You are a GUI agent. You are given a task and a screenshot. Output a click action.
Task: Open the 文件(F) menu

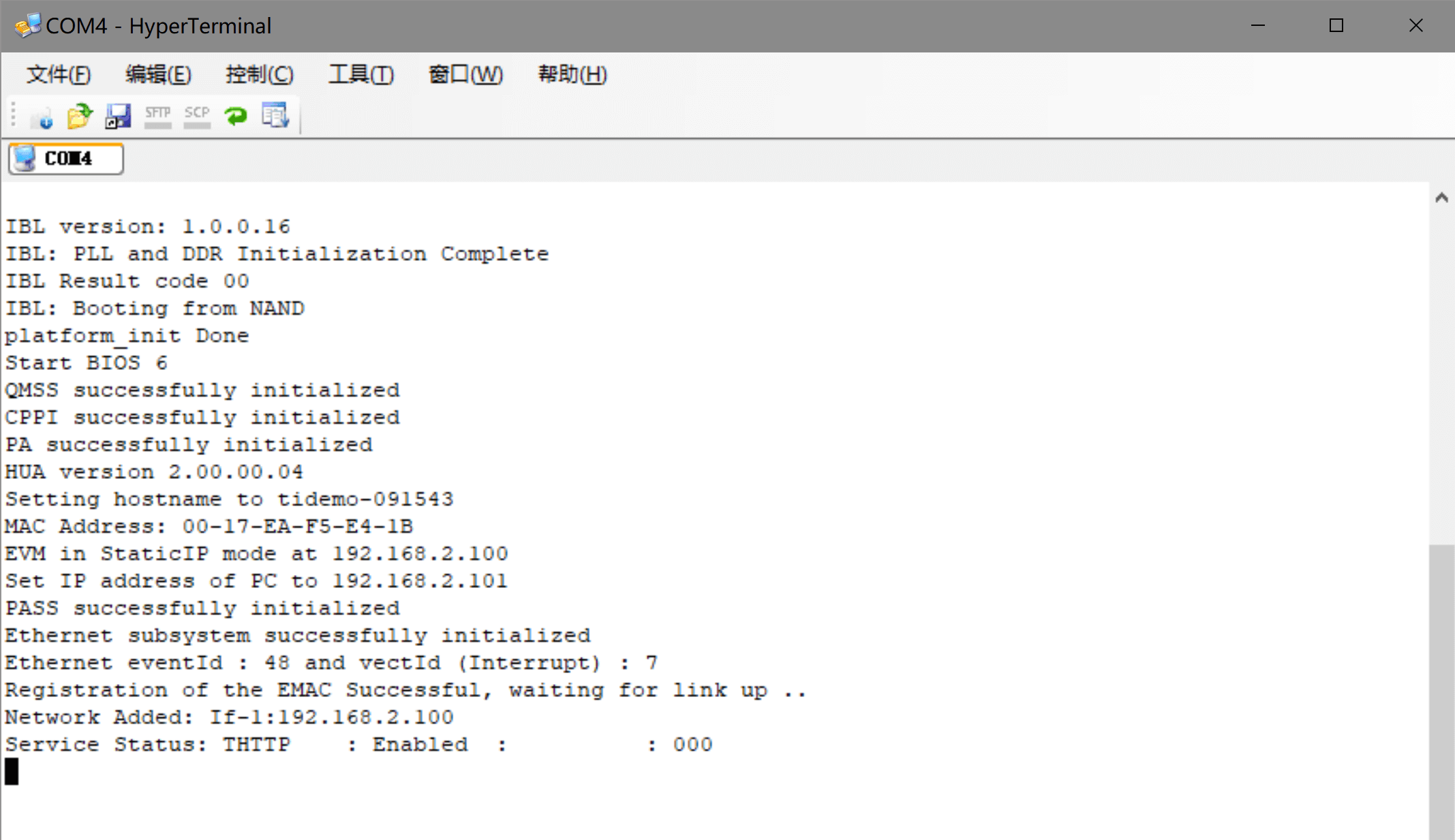click(x=59, y=74)
